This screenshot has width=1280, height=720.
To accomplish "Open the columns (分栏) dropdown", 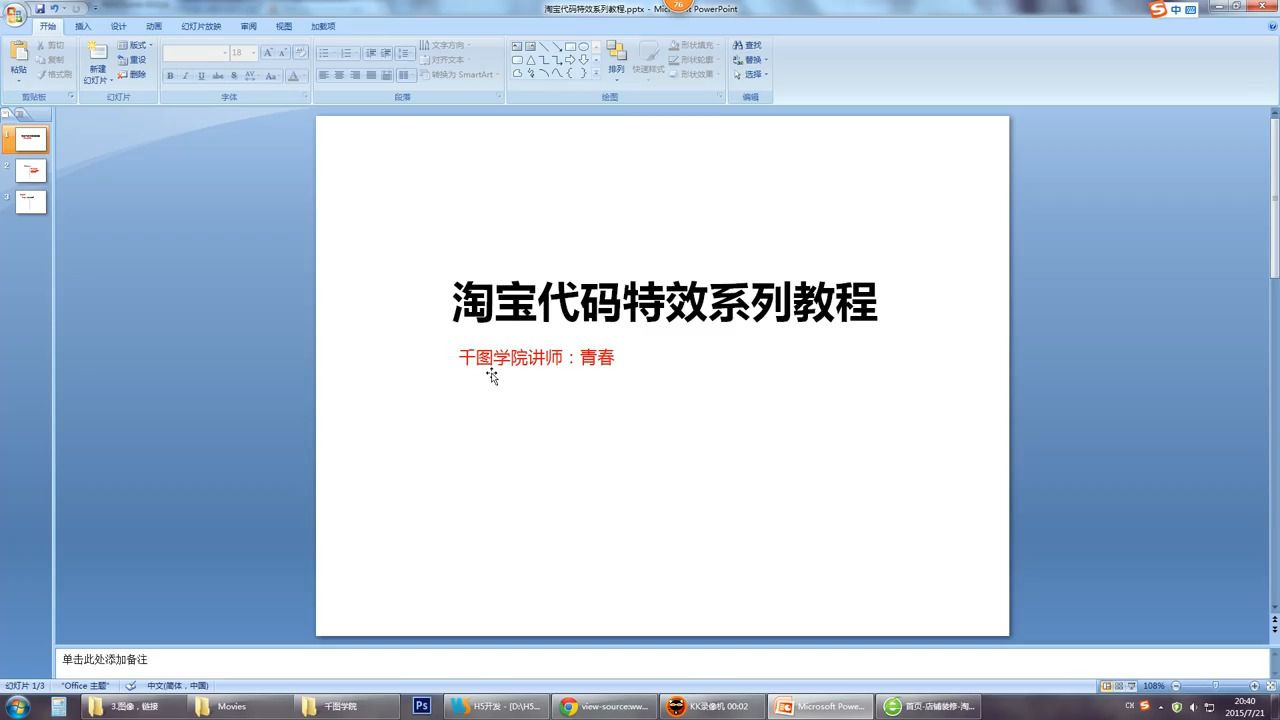I will 405,75.
